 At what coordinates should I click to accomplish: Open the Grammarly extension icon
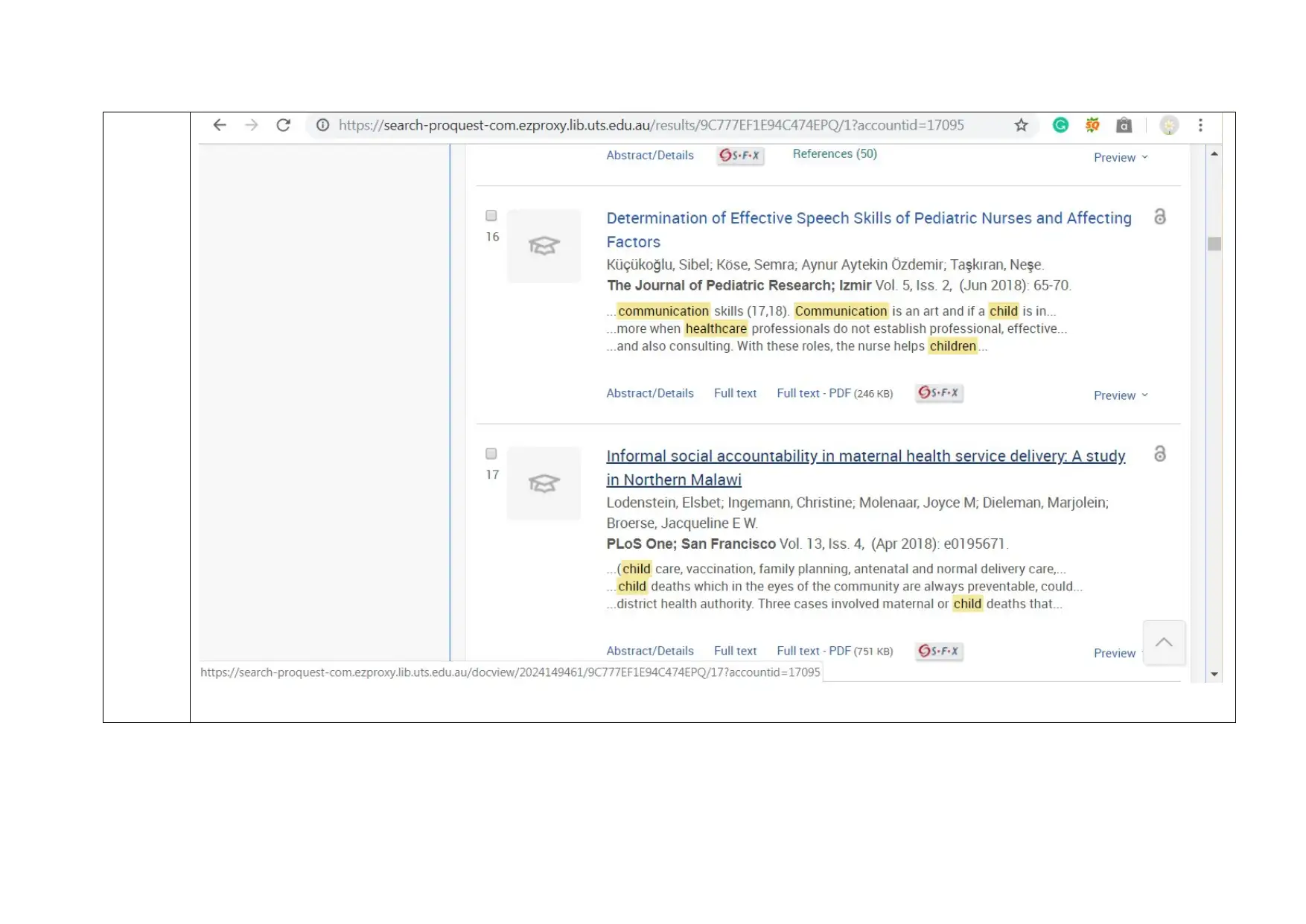1060,125
